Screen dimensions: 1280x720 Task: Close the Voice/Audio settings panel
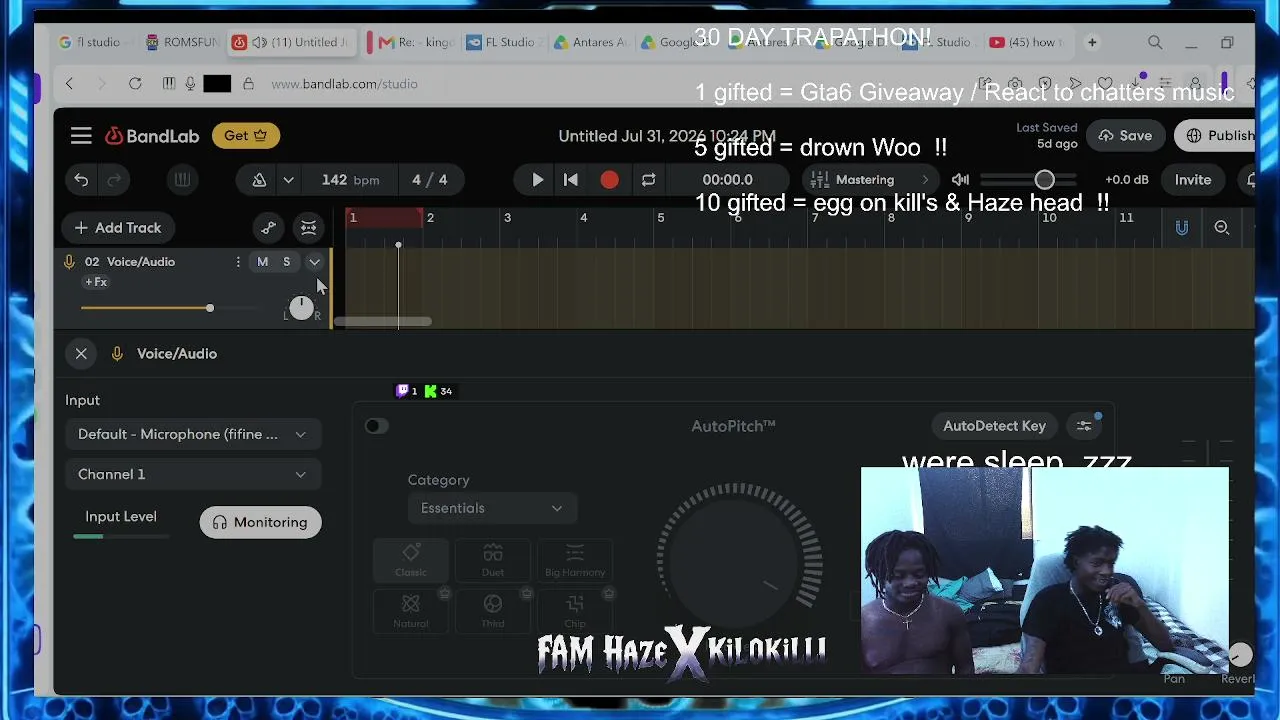click(81, 354)
